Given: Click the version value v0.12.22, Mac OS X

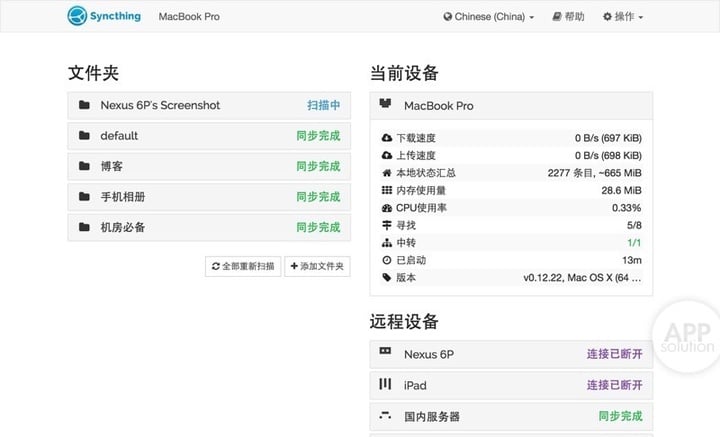Looking at the screenshot, I should coord(582,278).
